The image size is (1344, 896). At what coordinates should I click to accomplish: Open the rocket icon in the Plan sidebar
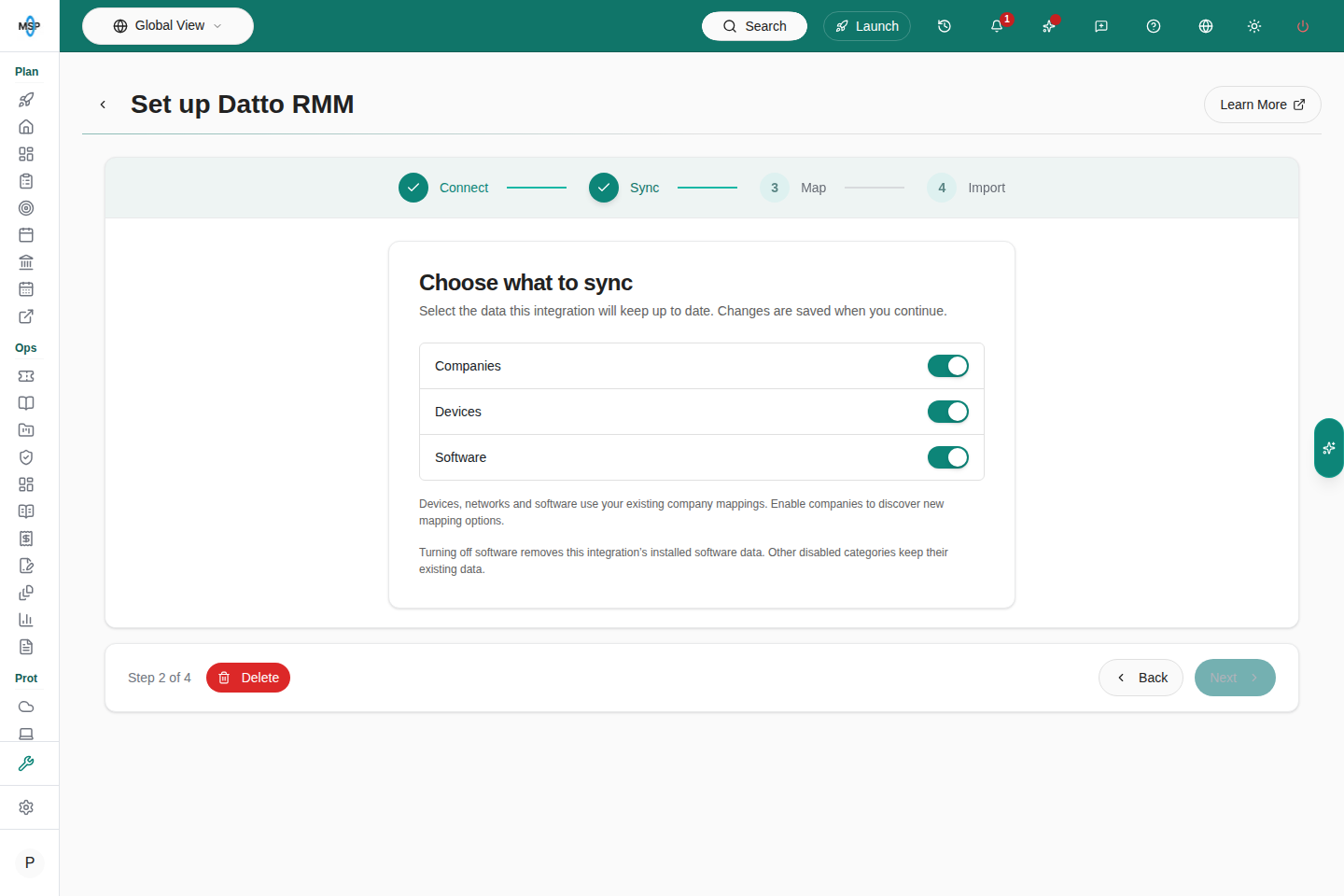tap(26, 100)
